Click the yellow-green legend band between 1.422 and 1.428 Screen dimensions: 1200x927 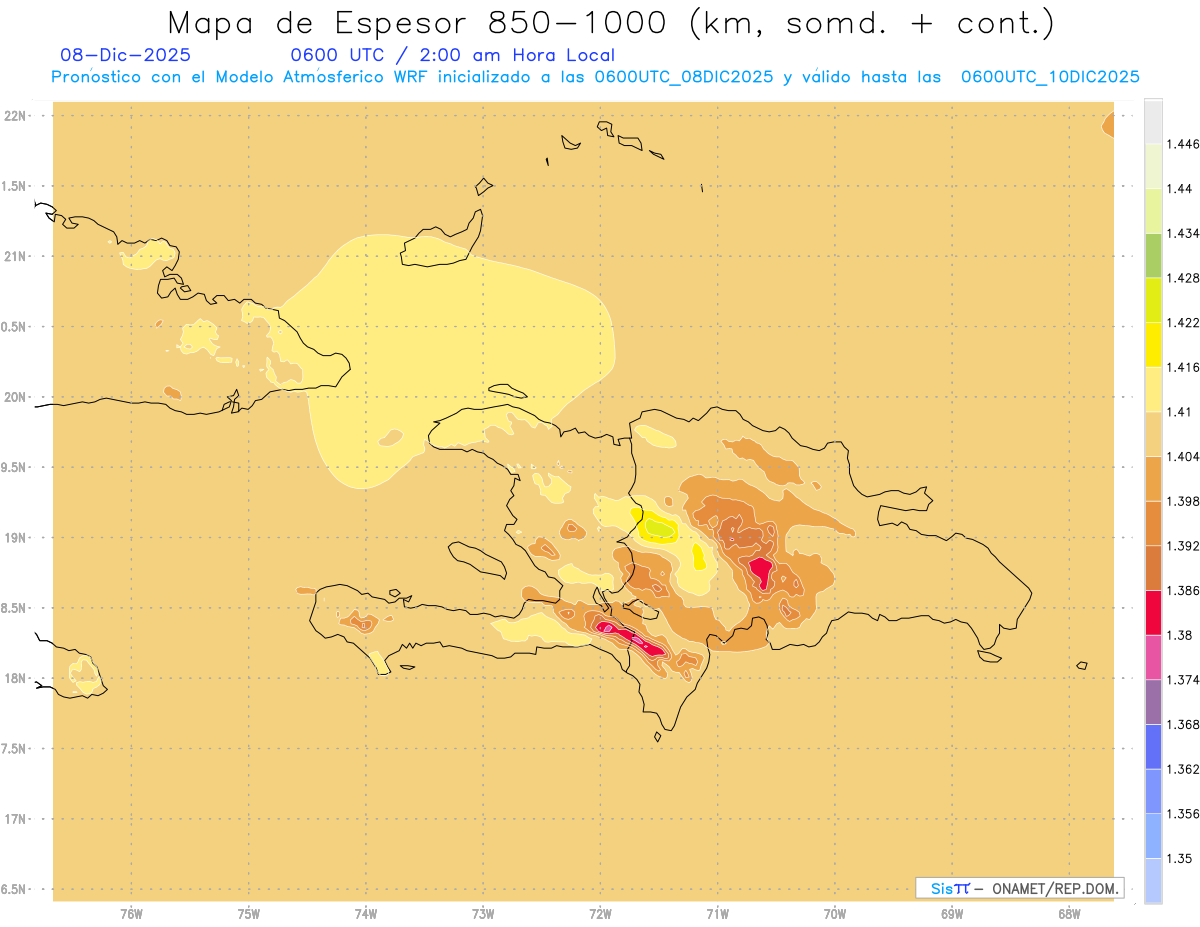pyautogui.click(x=1153, y=300)
